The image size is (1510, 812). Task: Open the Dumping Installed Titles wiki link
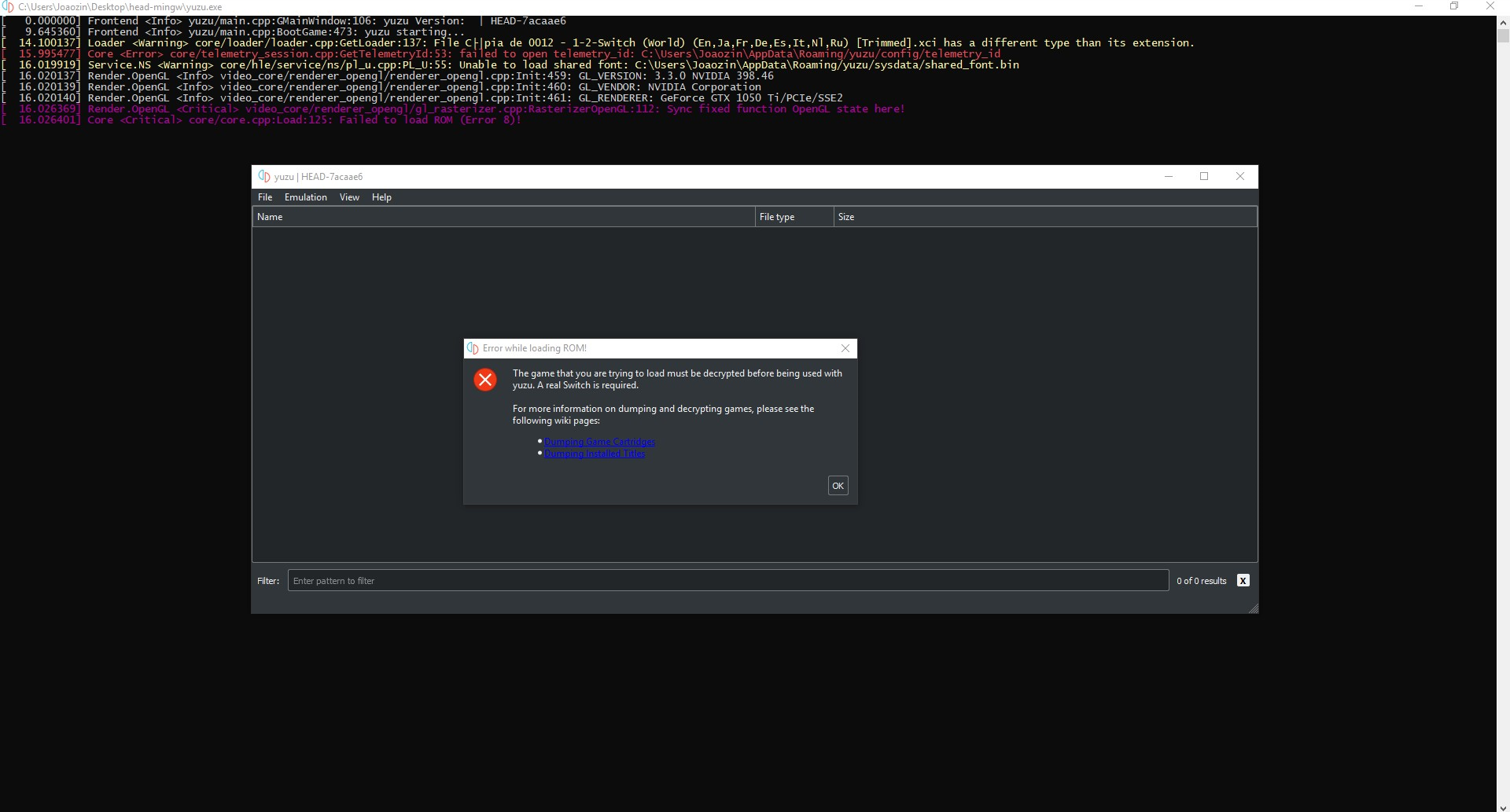(595, 454)
